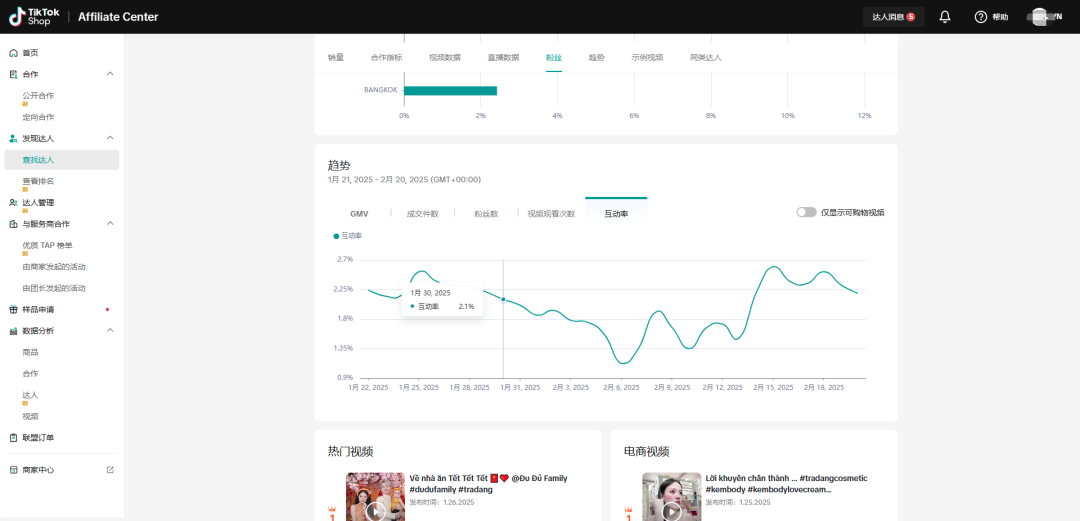Viewport: 1080px width, 521px height.
Task: Click the 首页 home icon
Action: 13,53
